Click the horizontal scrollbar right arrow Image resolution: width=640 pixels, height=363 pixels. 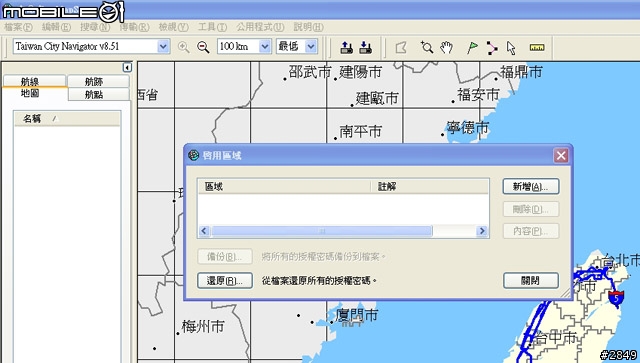pyautogui.click(x=482, y=231)
